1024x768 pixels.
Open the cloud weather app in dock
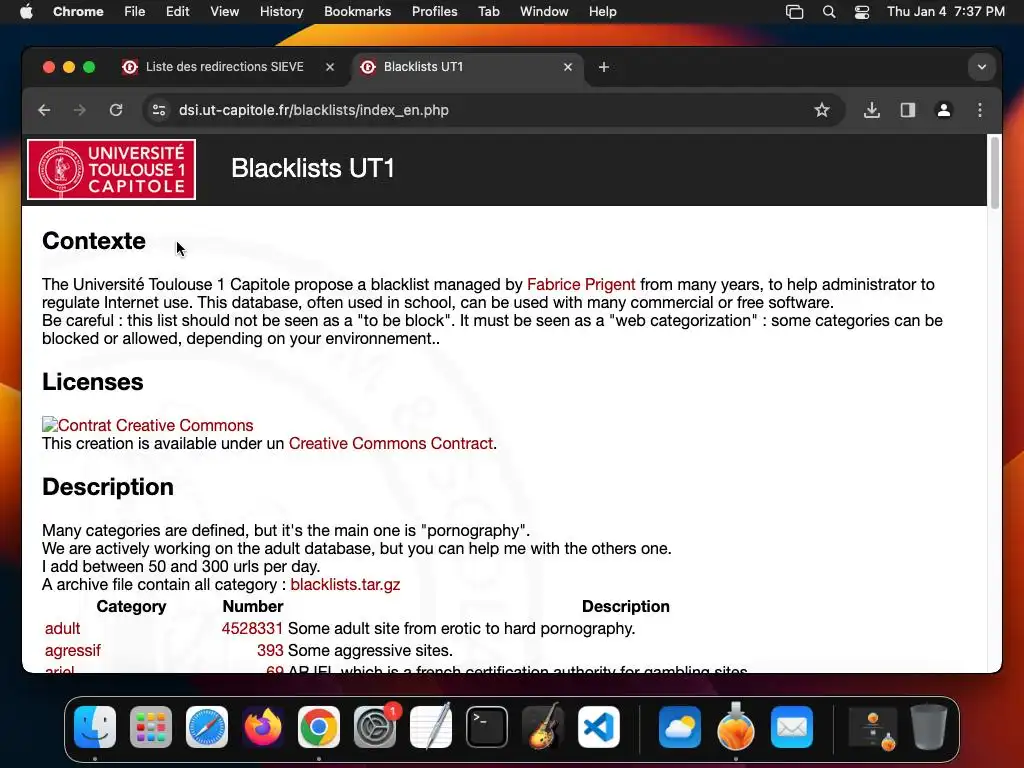point(679,727)
